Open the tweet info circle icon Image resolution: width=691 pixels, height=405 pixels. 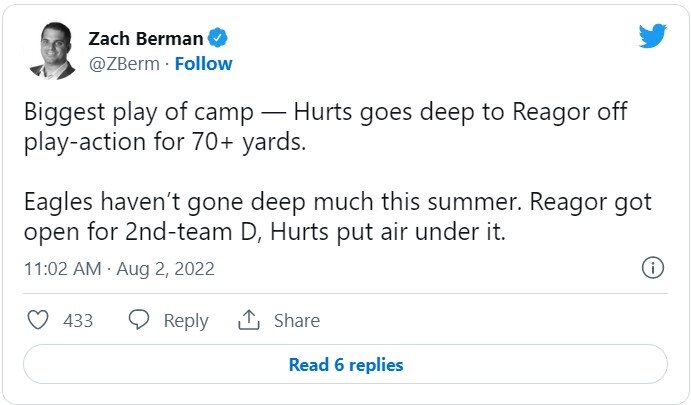[652, 269]
